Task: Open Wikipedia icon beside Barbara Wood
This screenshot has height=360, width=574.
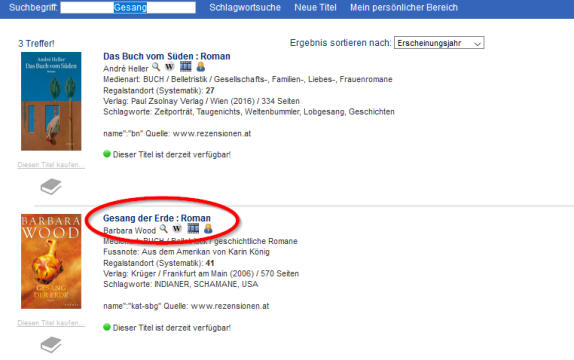Action: click(x=177, y=229)
